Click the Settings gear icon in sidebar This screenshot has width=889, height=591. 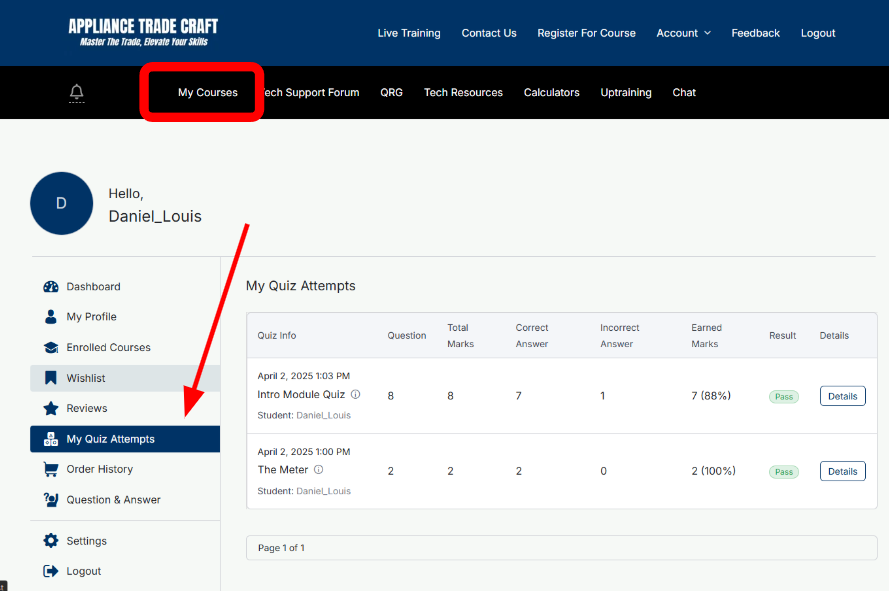[51, 541]
